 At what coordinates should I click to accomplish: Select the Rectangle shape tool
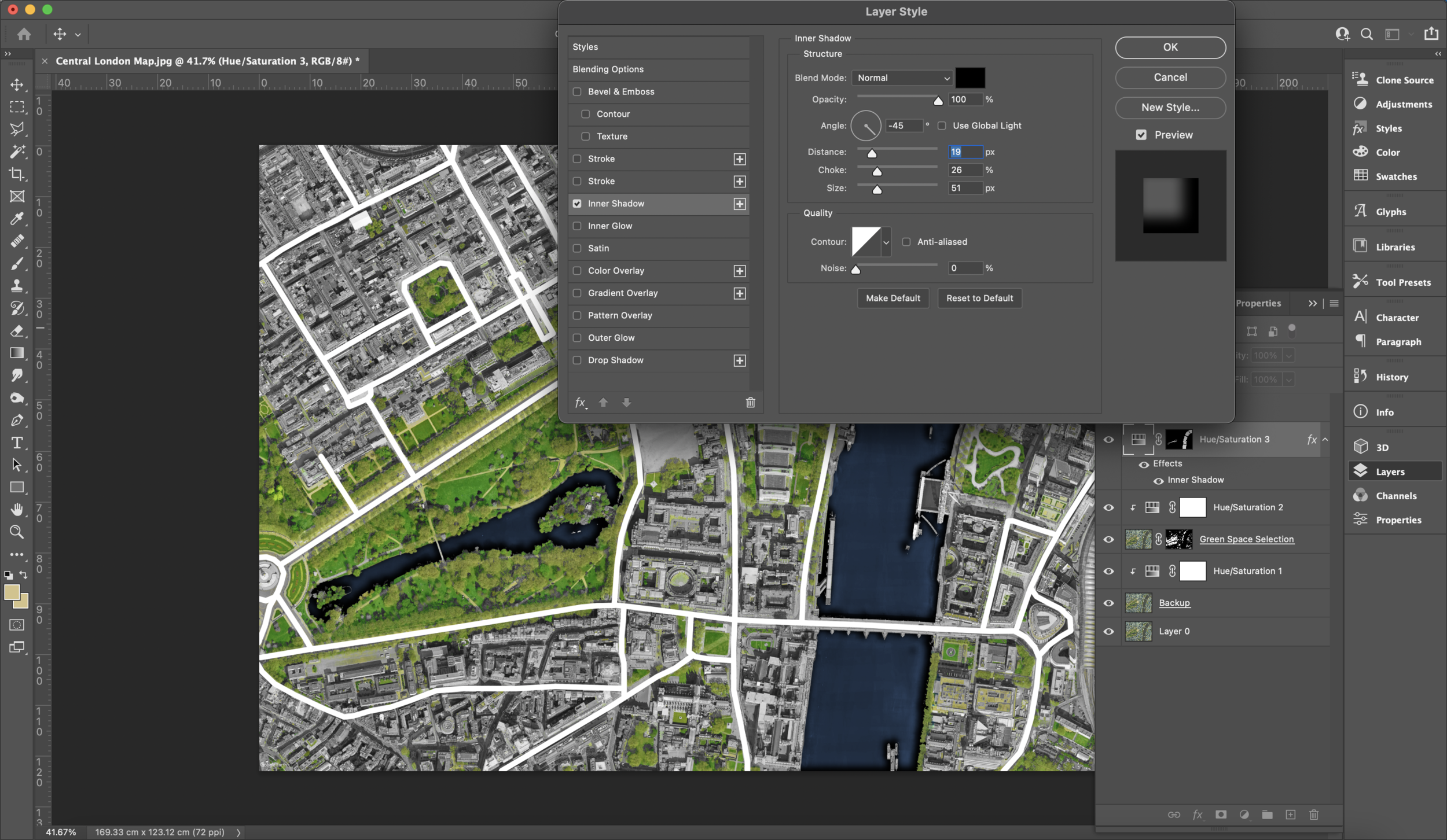click(17, 487)
